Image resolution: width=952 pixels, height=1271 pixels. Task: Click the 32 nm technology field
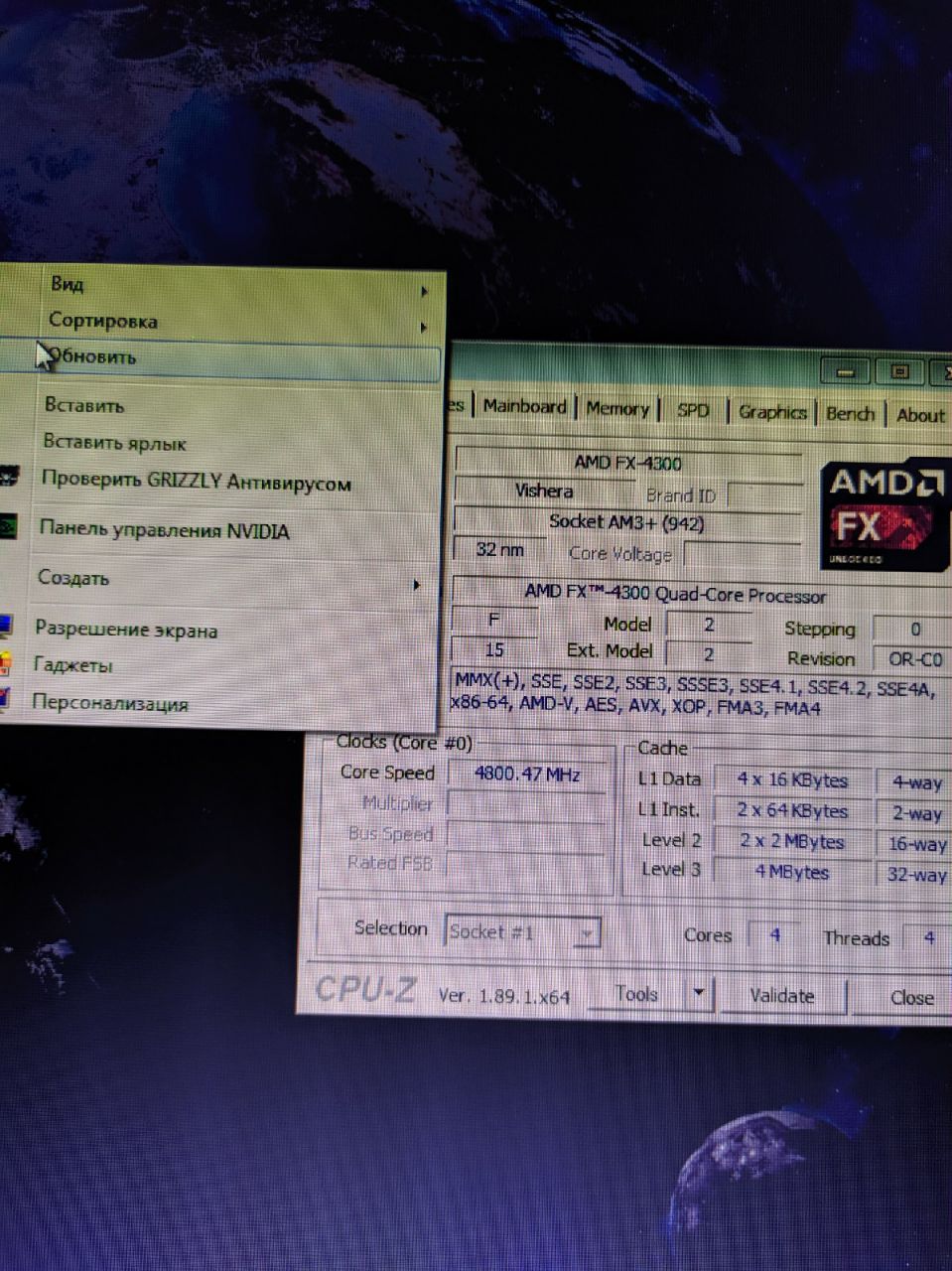click(499, 549)
